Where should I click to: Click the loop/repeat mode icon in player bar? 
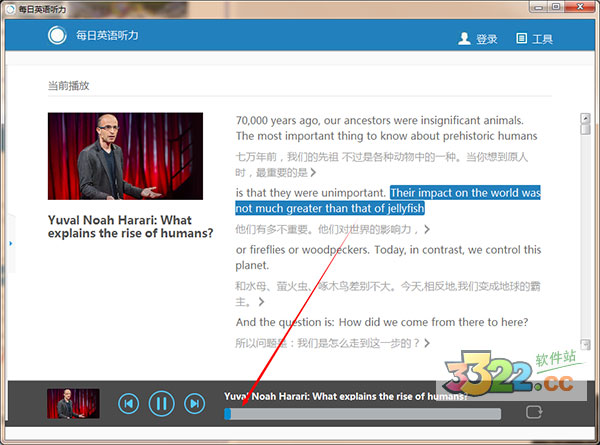coord(534,412)
